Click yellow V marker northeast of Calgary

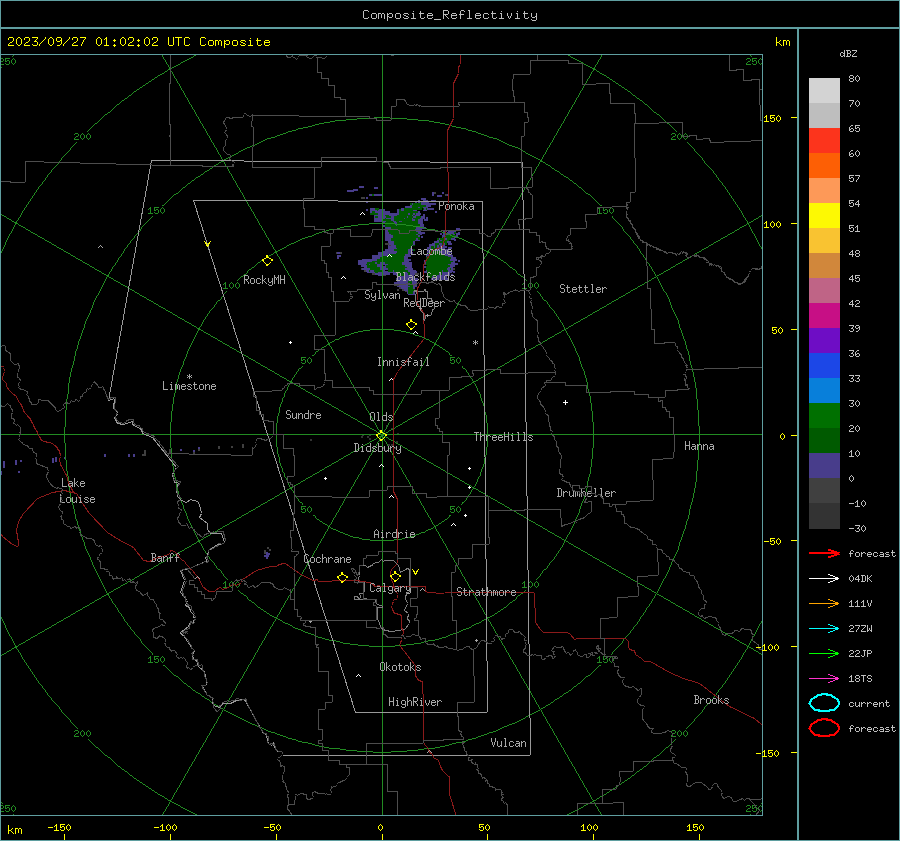pyautogui.click(x=416, y=572)
